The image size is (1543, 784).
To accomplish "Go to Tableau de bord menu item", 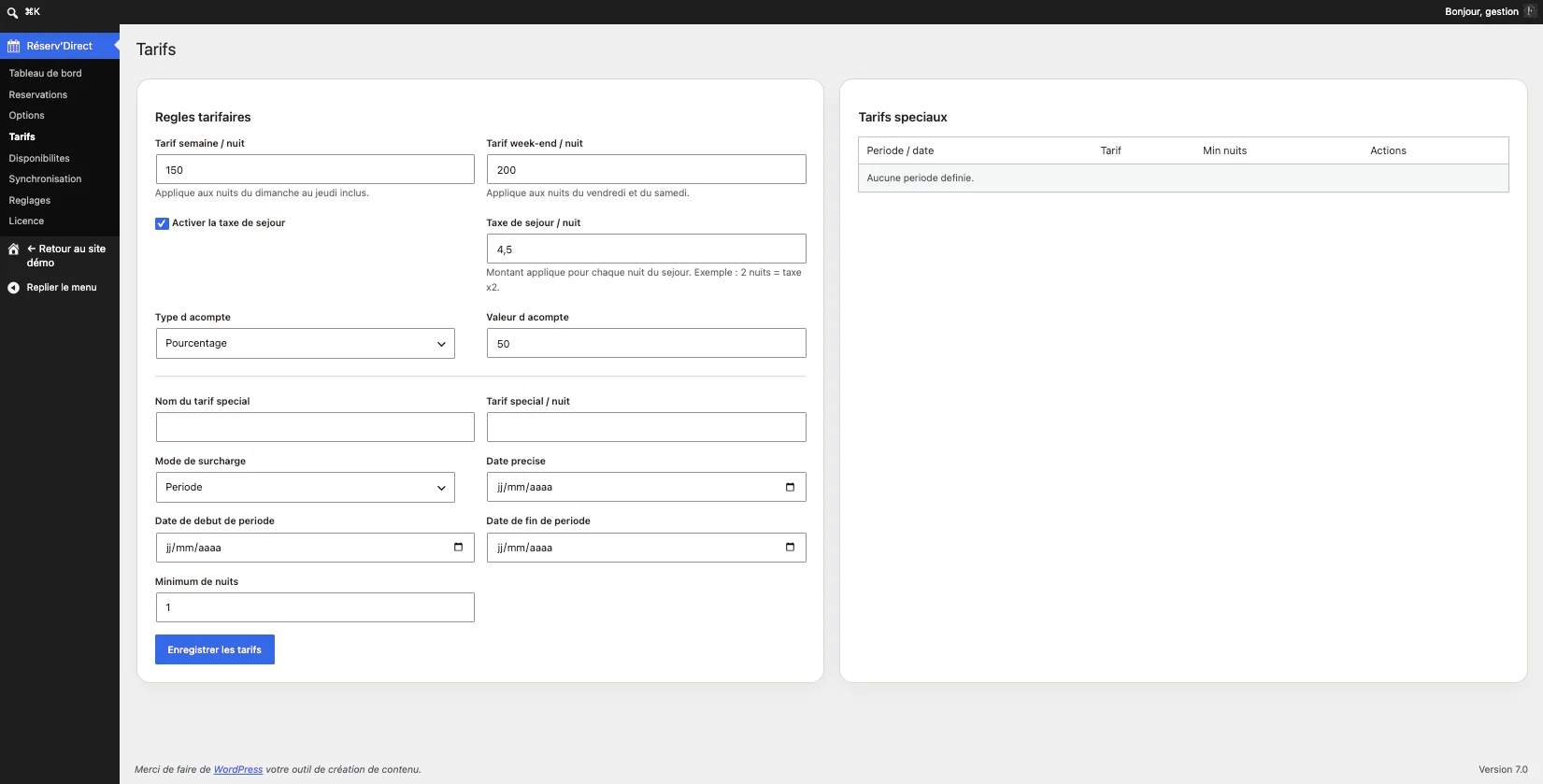I will [x=45, y=73].
